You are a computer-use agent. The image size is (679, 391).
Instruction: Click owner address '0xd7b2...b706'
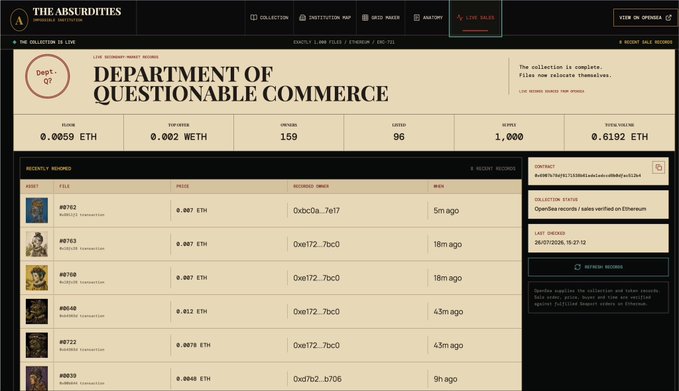(317, 379)
